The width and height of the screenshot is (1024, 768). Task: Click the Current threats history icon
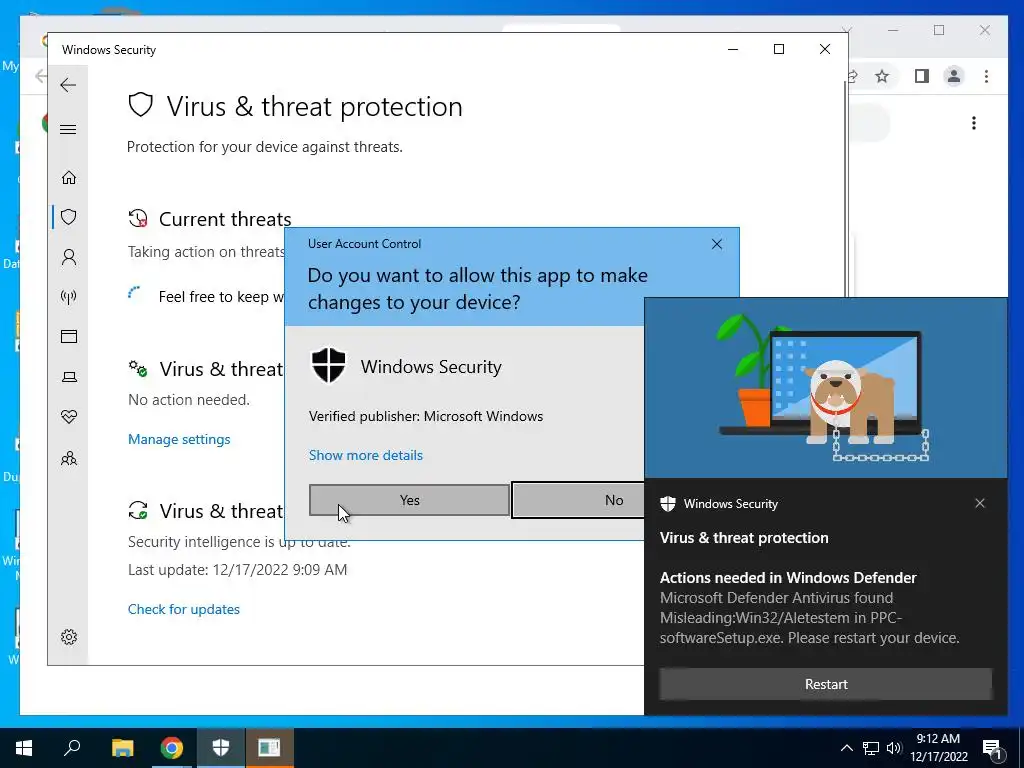point(138,218)
